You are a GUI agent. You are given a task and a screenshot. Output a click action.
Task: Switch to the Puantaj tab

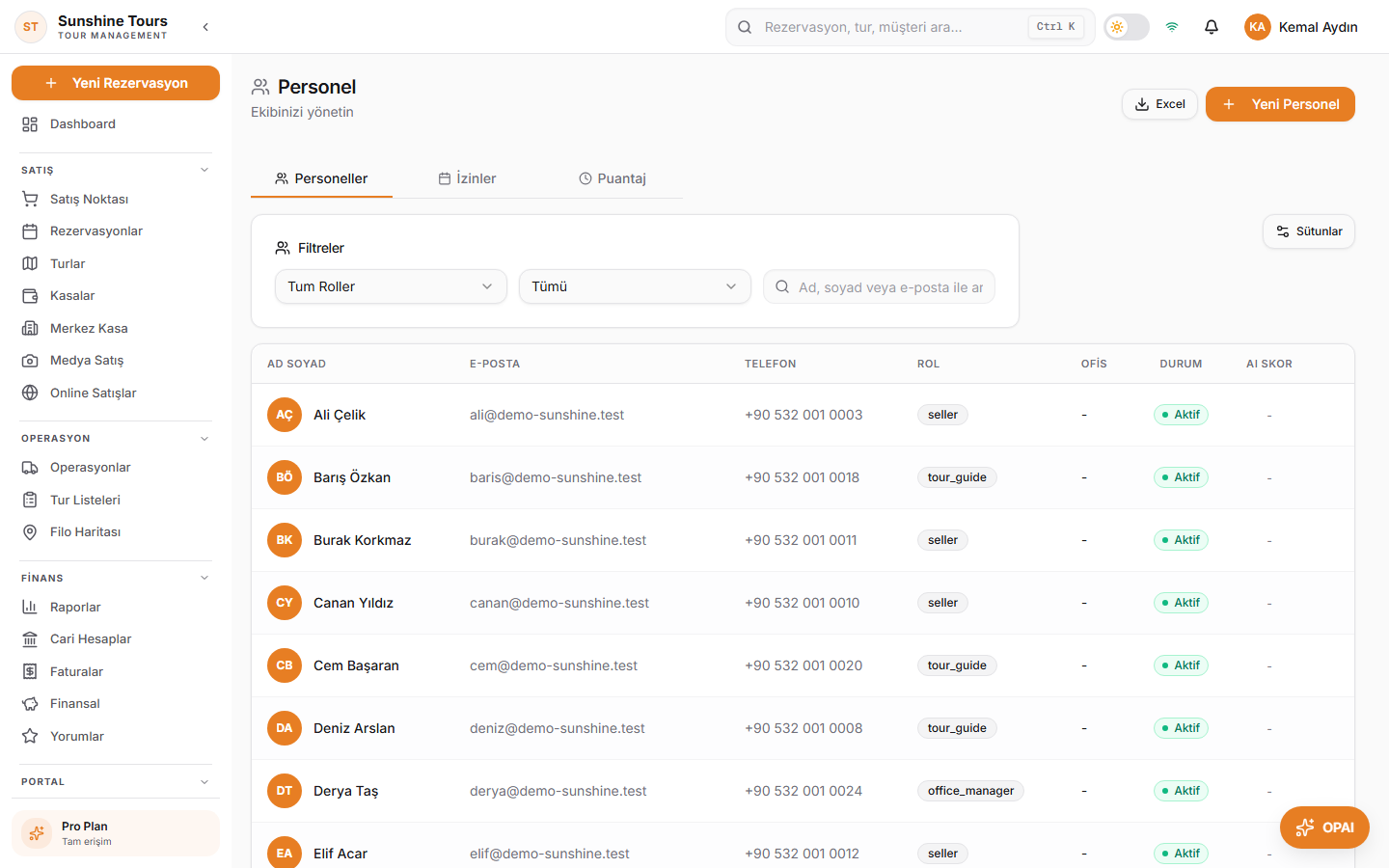[x=613, y=178]
